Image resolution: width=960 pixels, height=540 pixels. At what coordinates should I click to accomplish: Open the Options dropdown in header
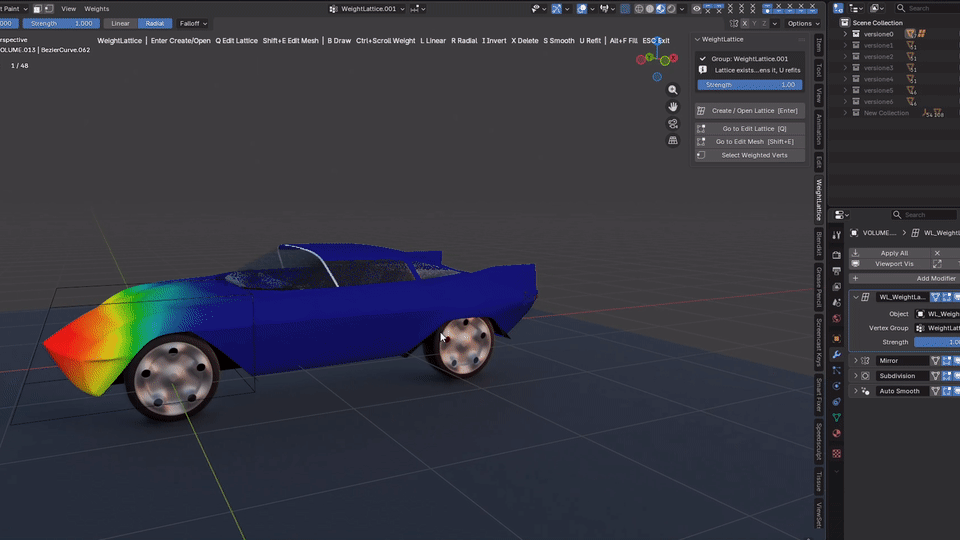803,23
